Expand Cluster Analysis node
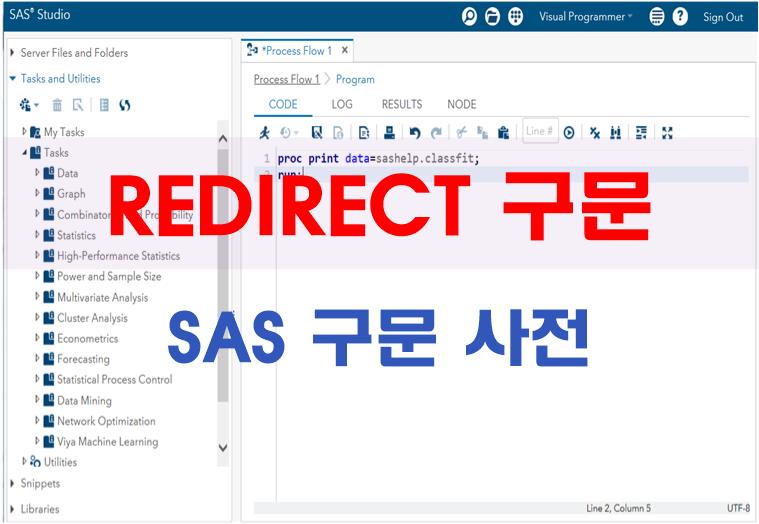The width and height of the screenshot is (759, 524). tap(37, 317)
